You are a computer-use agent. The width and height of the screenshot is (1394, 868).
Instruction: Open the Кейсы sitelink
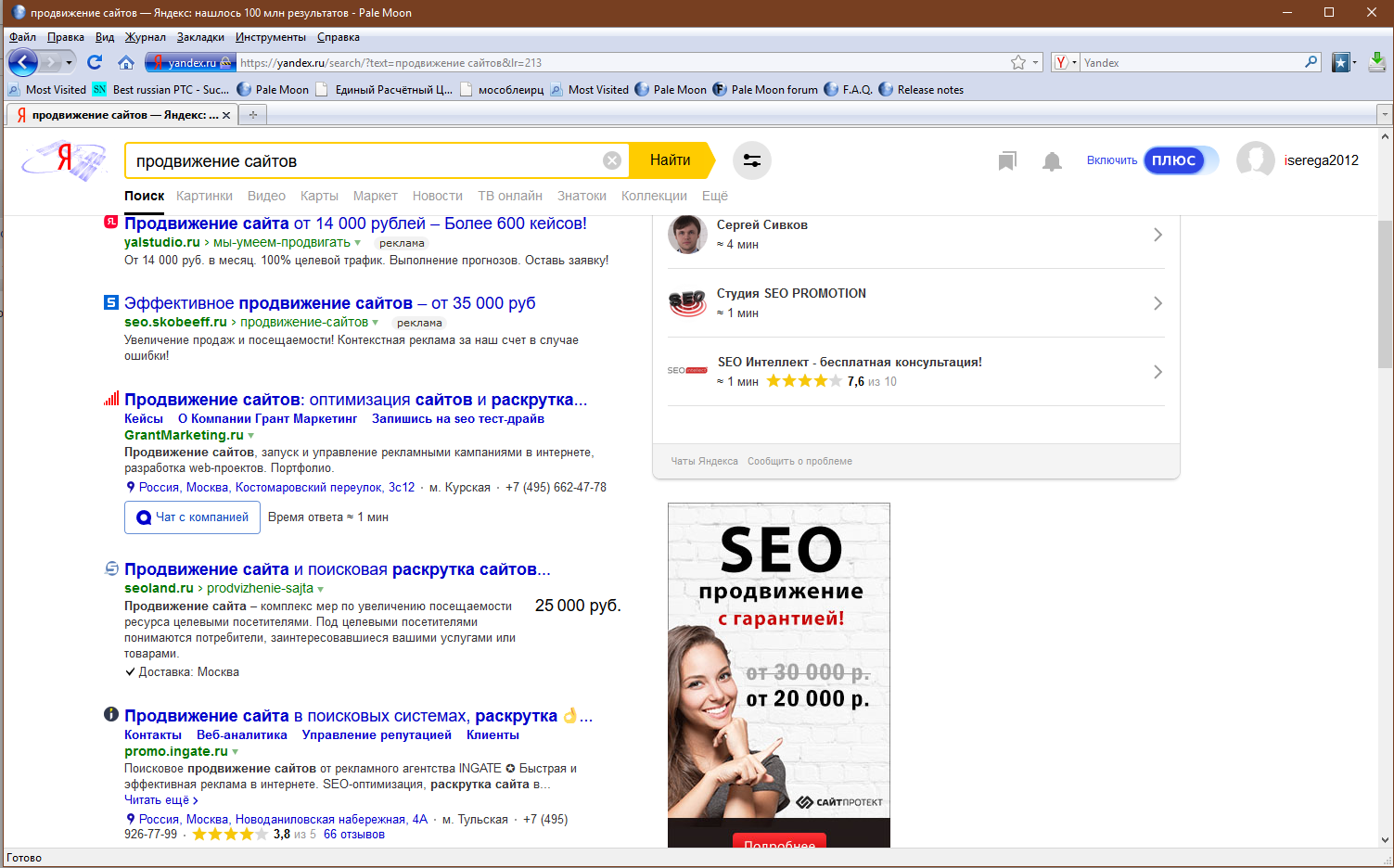pos(144,419)
